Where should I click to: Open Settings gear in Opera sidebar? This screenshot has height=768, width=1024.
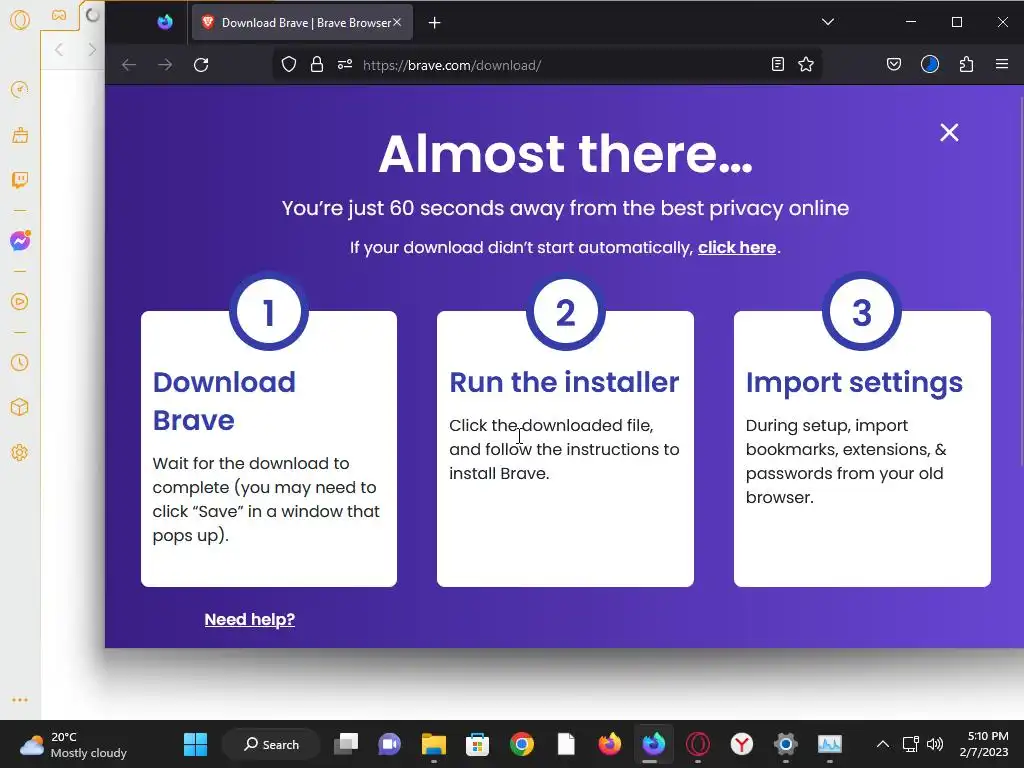coord(20,452)
